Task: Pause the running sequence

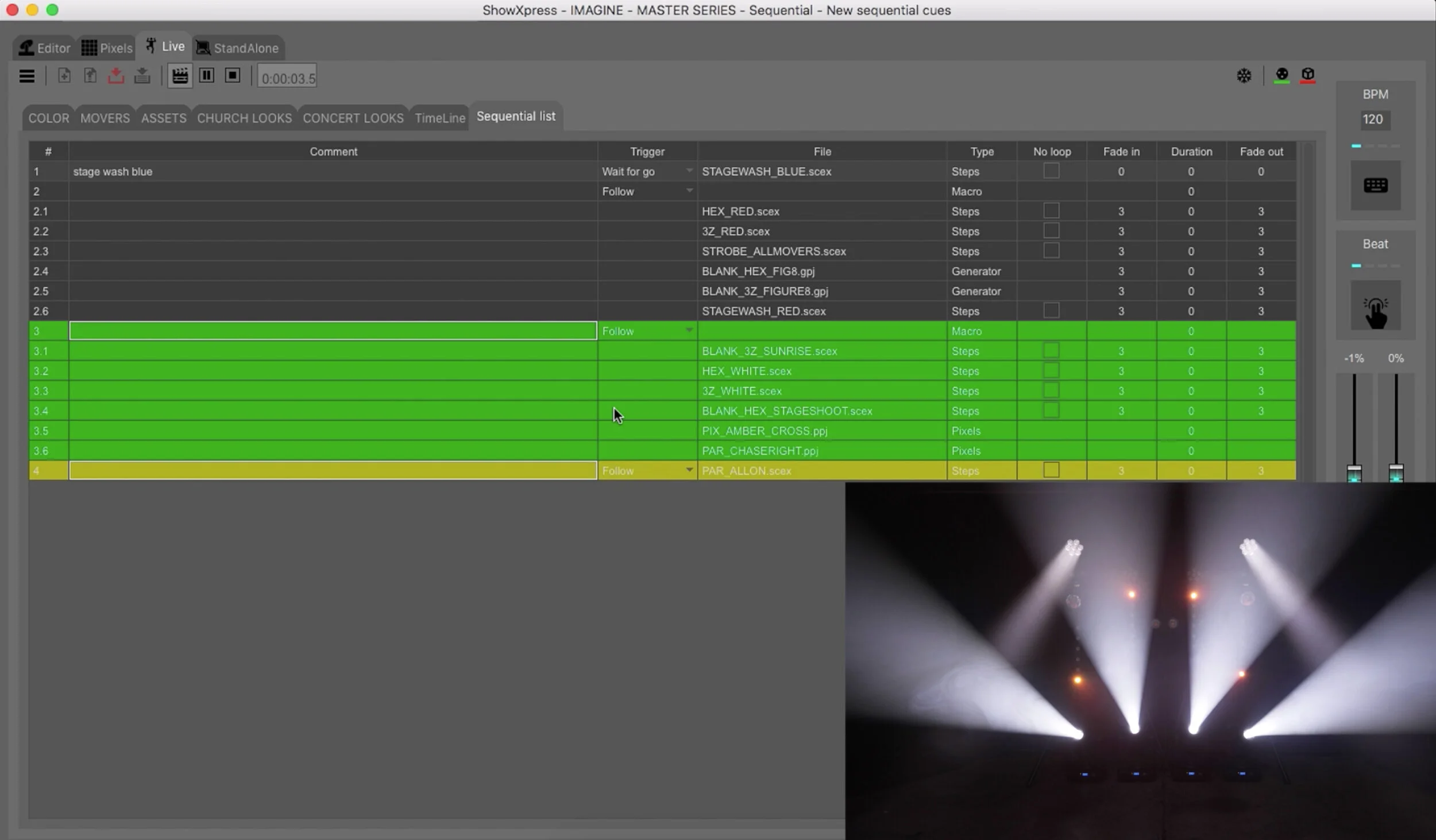Action: pyautogui.click(x=207, y=75)
